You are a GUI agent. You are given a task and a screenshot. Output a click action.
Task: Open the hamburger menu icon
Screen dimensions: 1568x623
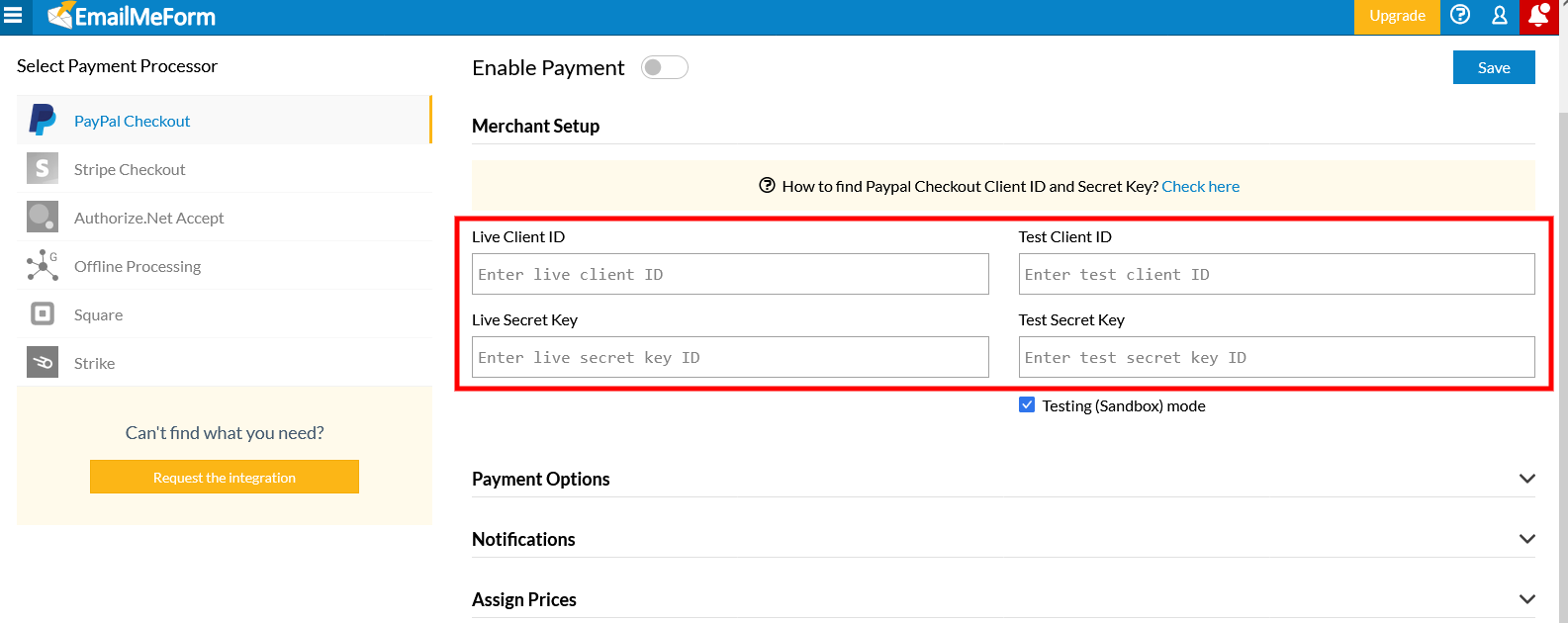point(13,16)
